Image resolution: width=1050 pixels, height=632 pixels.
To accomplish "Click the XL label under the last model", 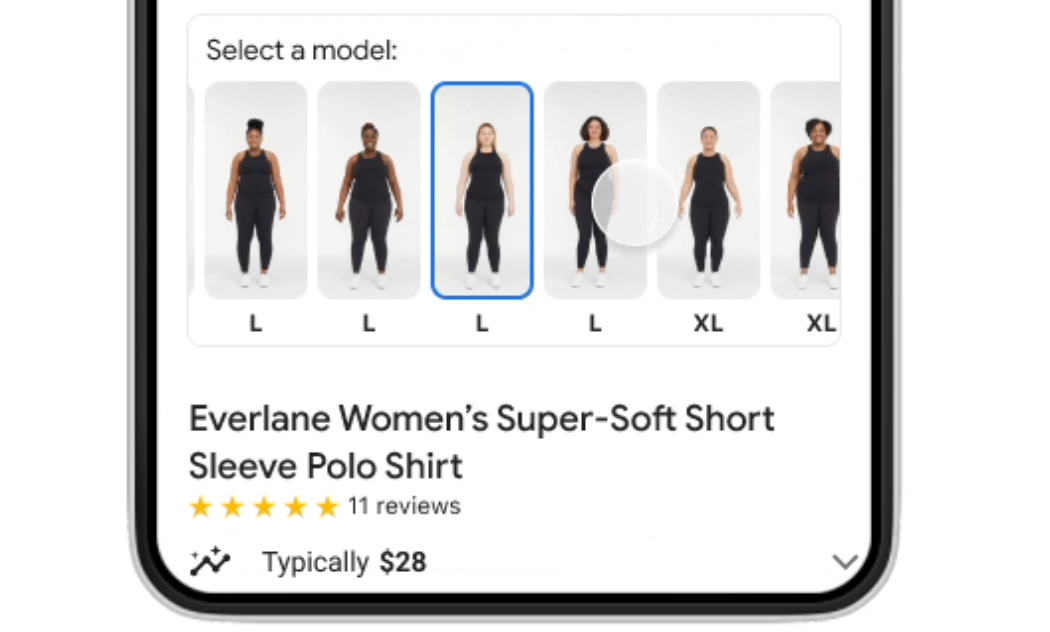I will click(x=822, y=323).
